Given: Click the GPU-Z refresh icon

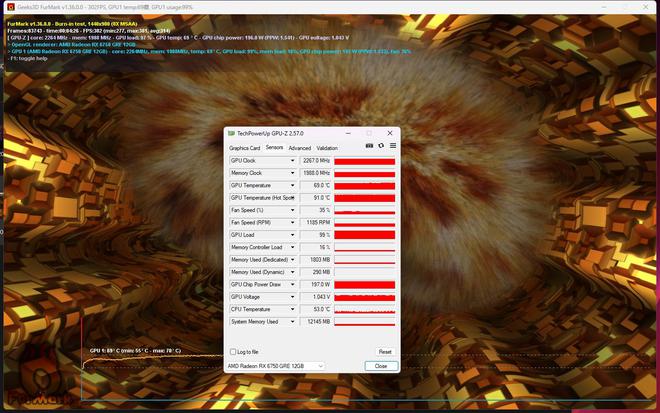Looking at the screenshot, I should pyautogui.click(x=381, y=146).
